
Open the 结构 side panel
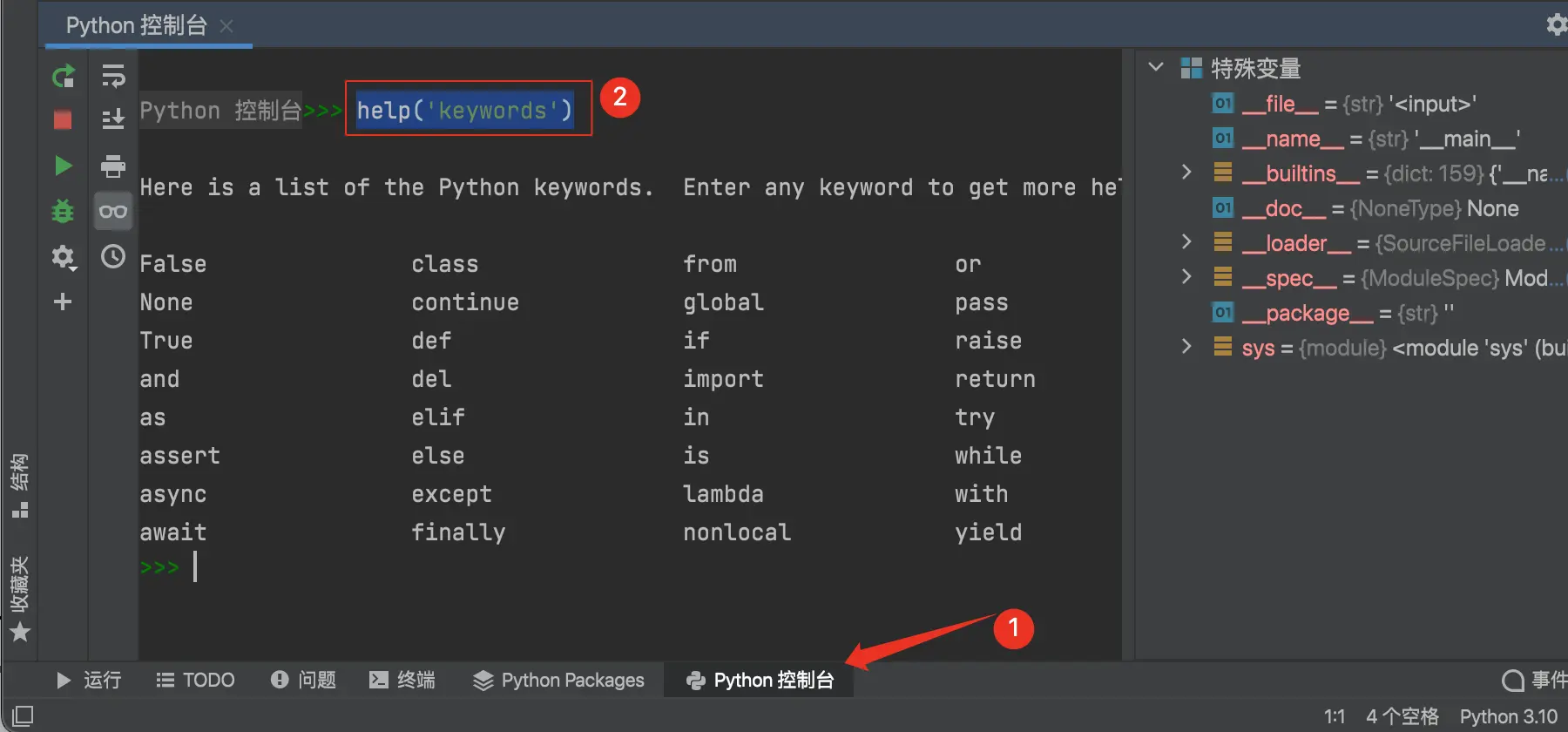click(x=19, y=485)
